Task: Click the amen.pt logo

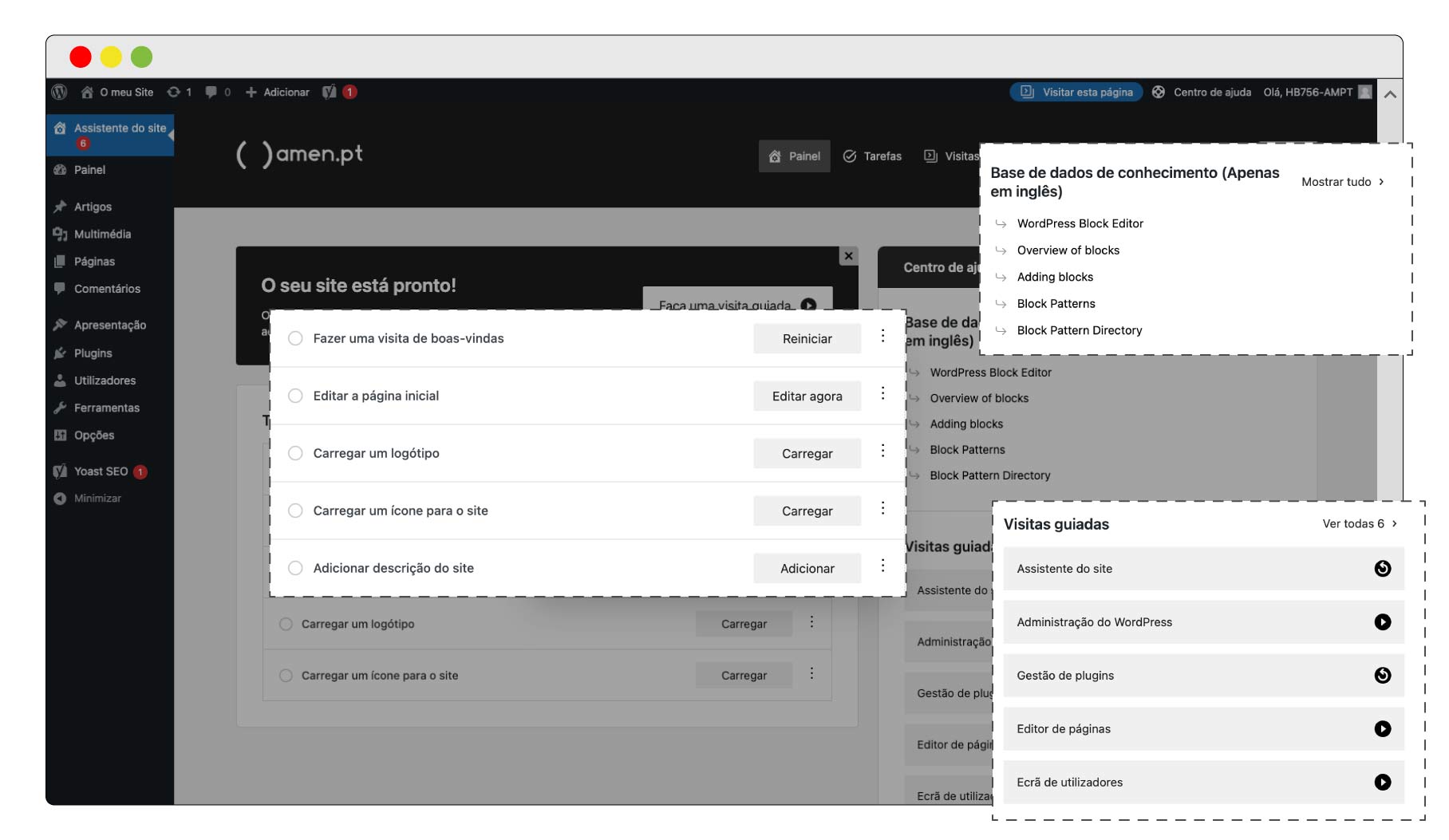Action: pos(300,154)
